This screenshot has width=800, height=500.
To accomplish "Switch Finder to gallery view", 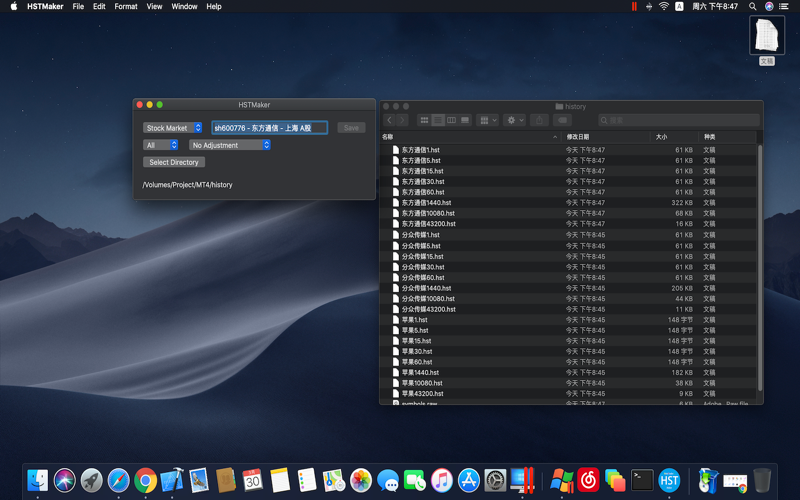I will pyautogui.click(x=465, y=120).
